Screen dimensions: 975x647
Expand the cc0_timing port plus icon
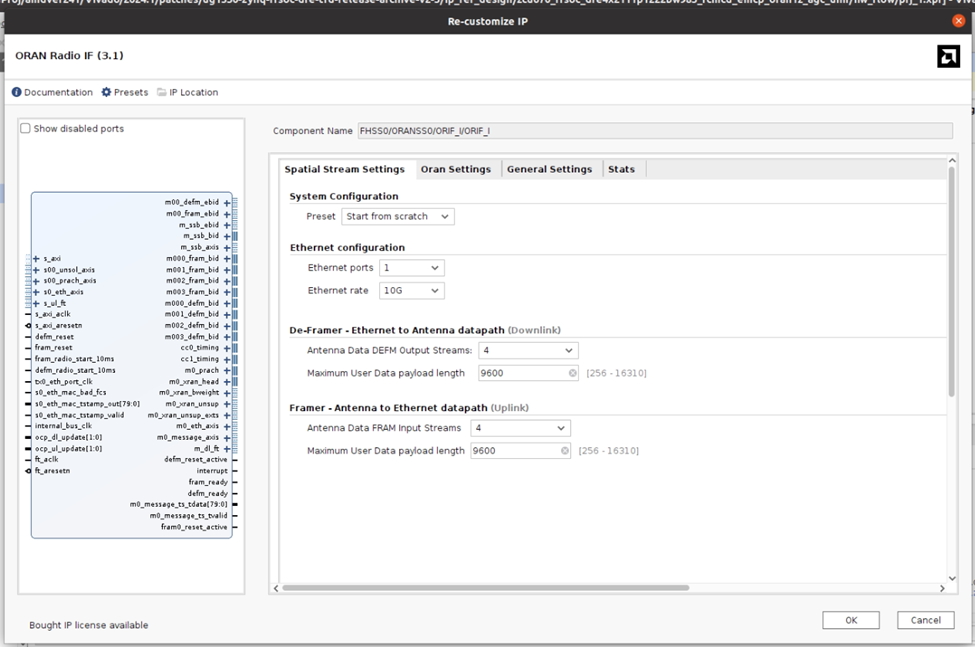(227, 348)
